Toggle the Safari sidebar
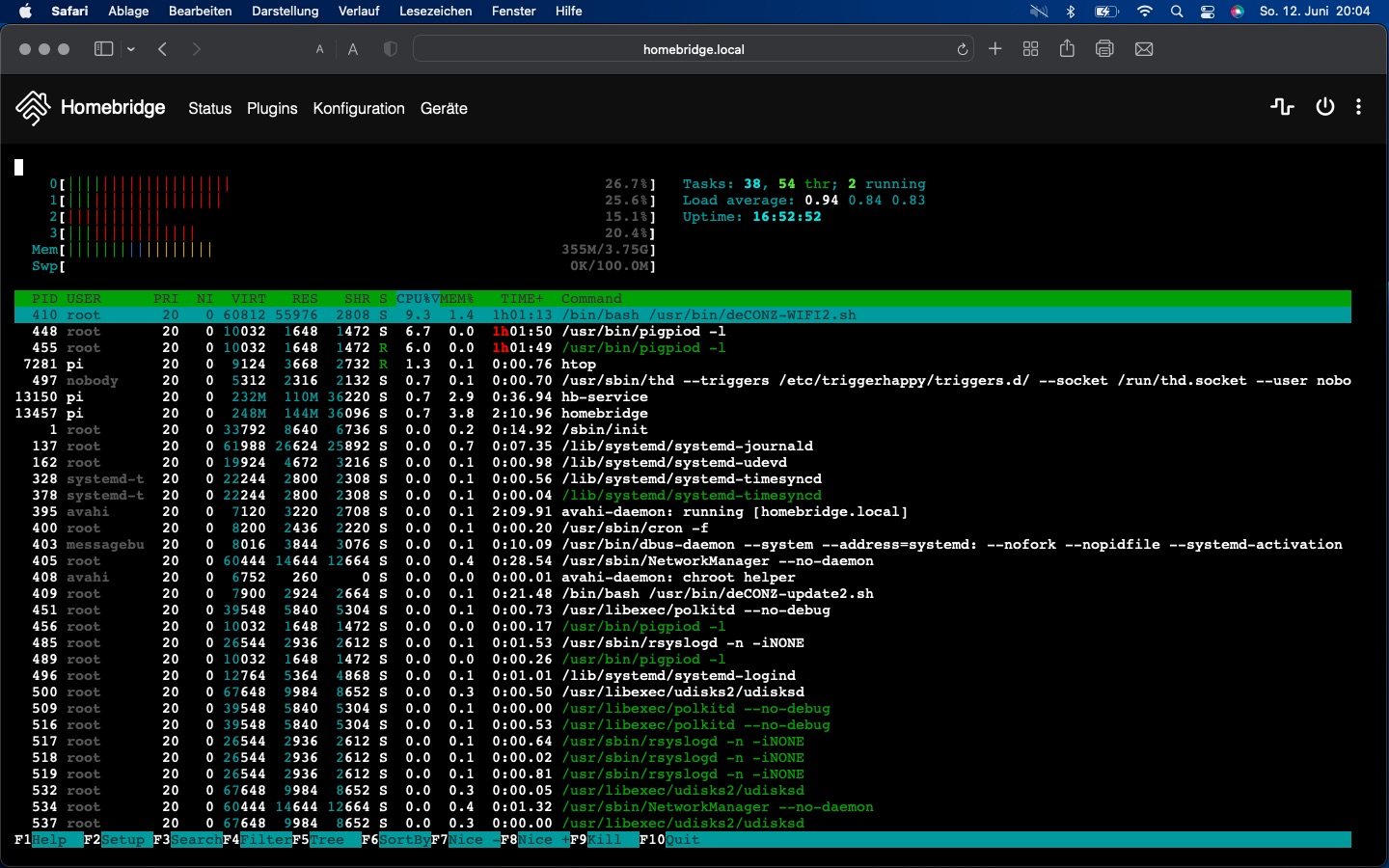The height and width of the screenshot is (868, 1389). (x=103, y=49)
